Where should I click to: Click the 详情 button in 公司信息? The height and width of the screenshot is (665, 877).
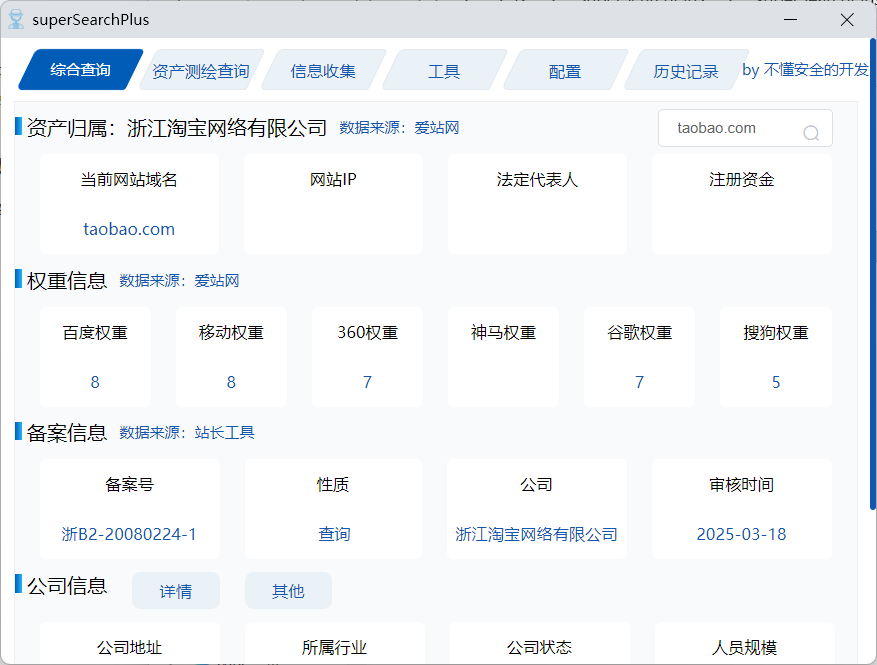coord(176,591)
